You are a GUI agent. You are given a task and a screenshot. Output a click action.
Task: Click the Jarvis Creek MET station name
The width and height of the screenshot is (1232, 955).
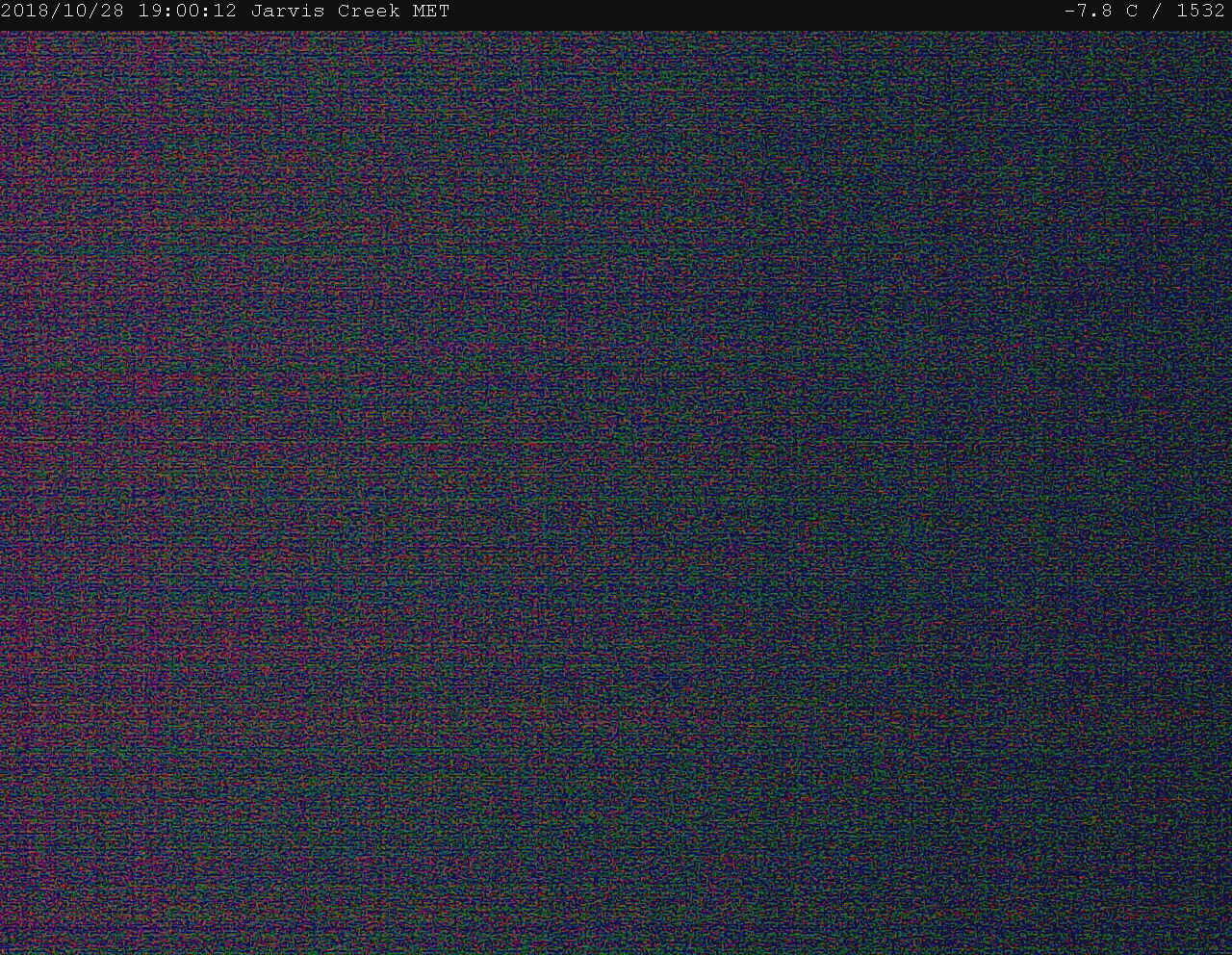(349, 12)
